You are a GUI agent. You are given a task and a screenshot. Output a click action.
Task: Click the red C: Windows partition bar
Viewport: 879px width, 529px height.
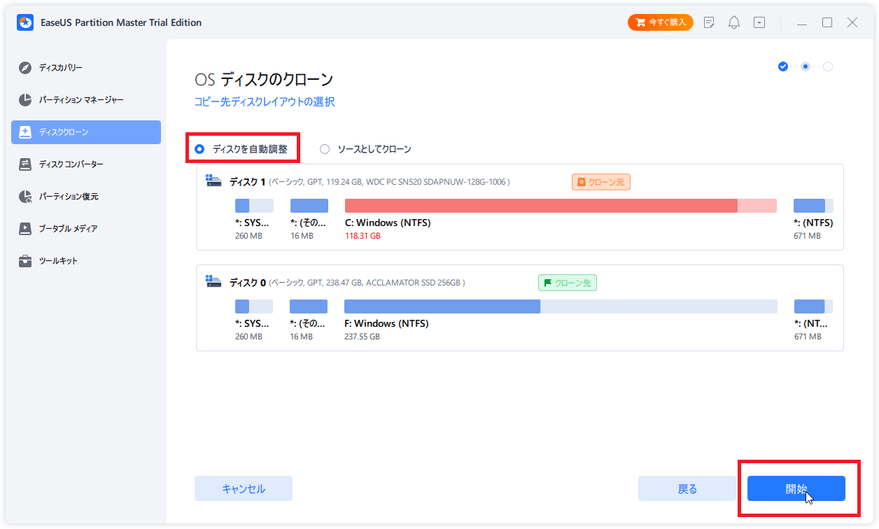(x=541, y=205)
